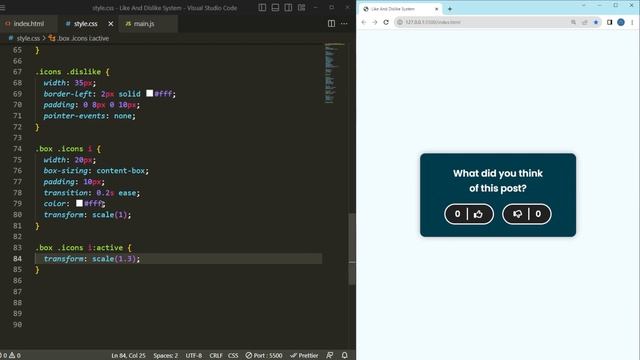Click Ln 84, Col 25 indicator

point(128,356)
